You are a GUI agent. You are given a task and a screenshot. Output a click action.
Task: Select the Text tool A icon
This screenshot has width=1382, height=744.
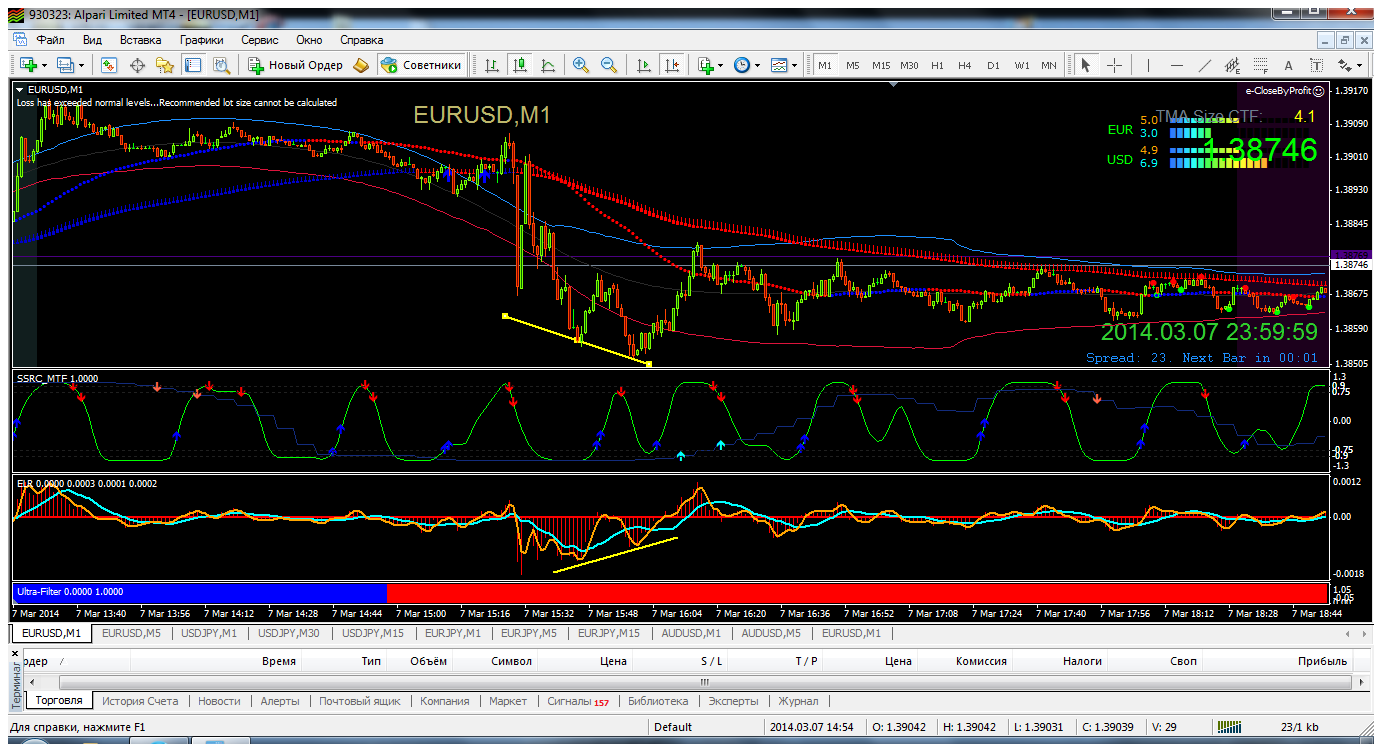[x=1289, y=65]
